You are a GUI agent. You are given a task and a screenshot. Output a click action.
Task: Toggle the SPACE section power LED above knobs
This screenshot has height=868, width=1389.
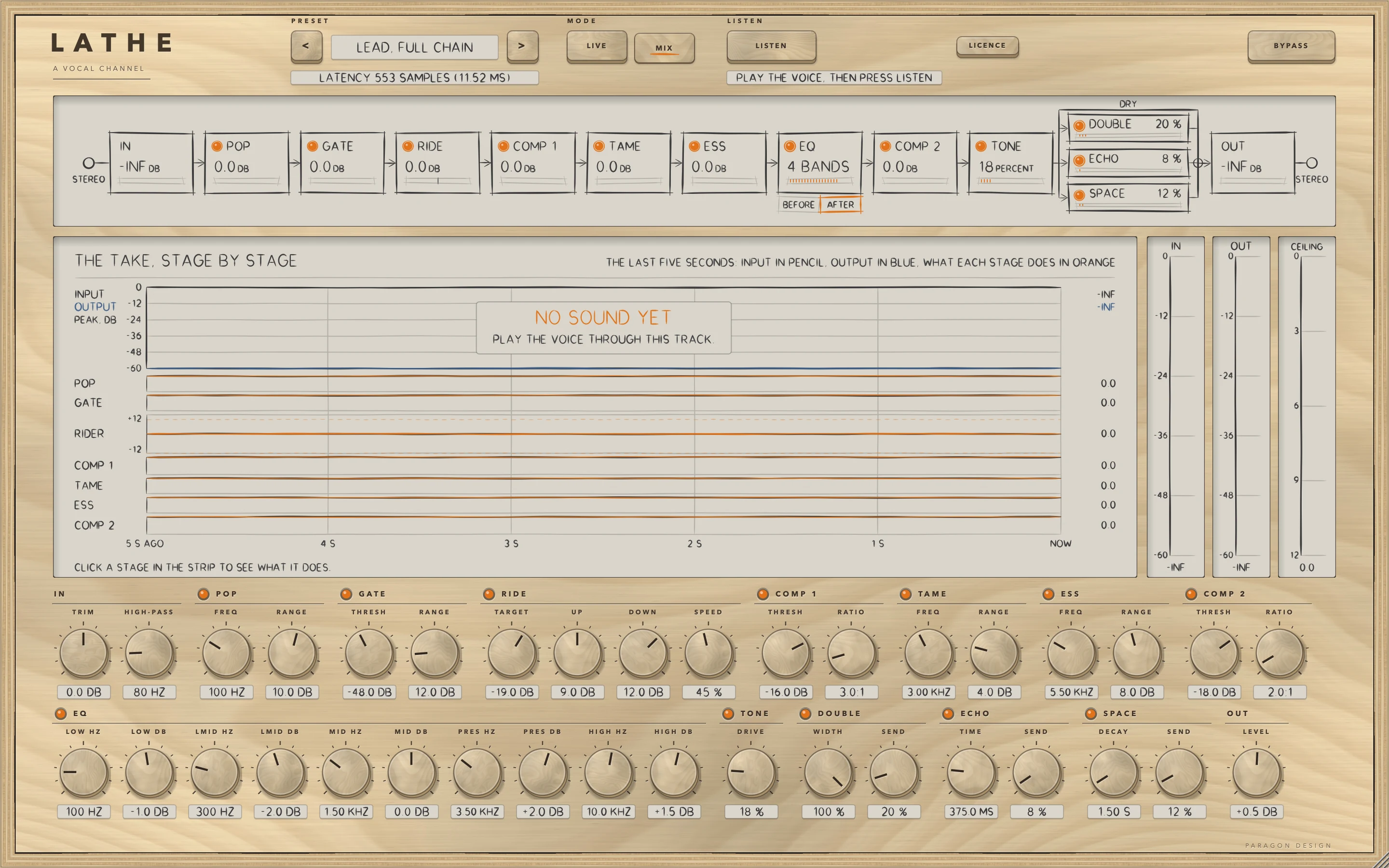click(1090, 714)
